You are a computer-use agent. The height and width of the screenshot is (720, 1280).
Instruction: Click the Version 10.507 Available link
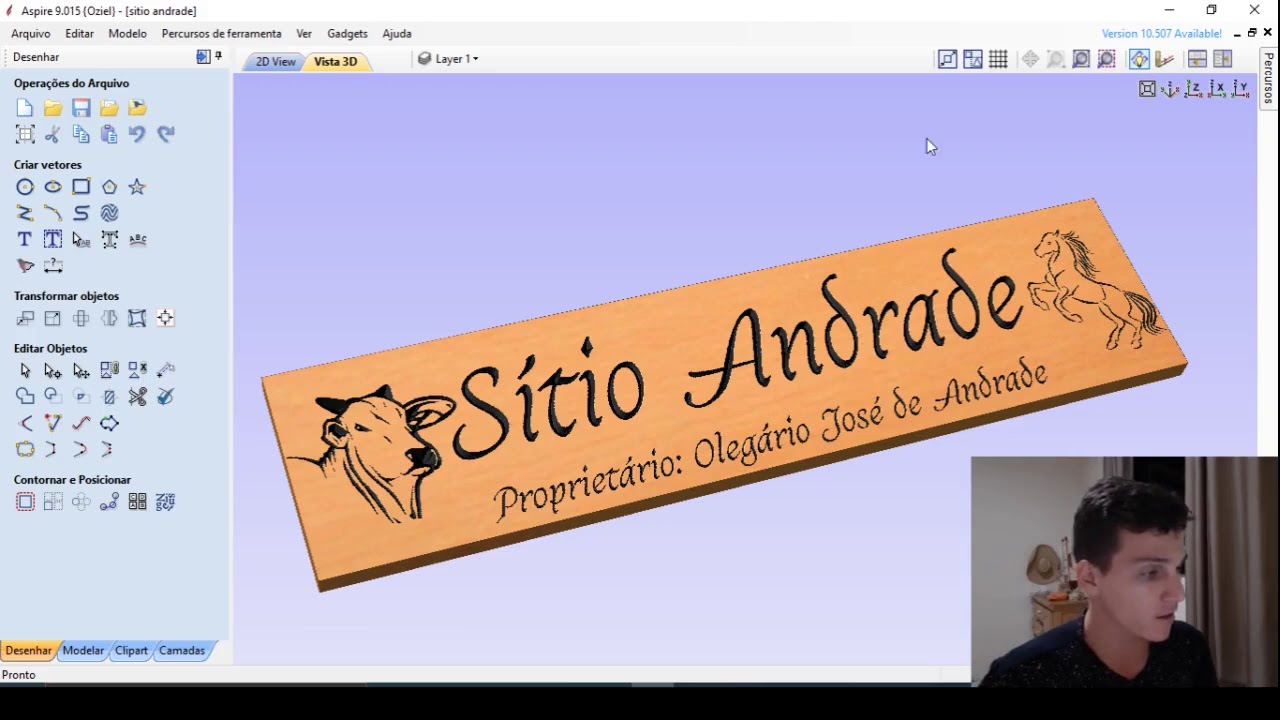tap(1162, 34)
